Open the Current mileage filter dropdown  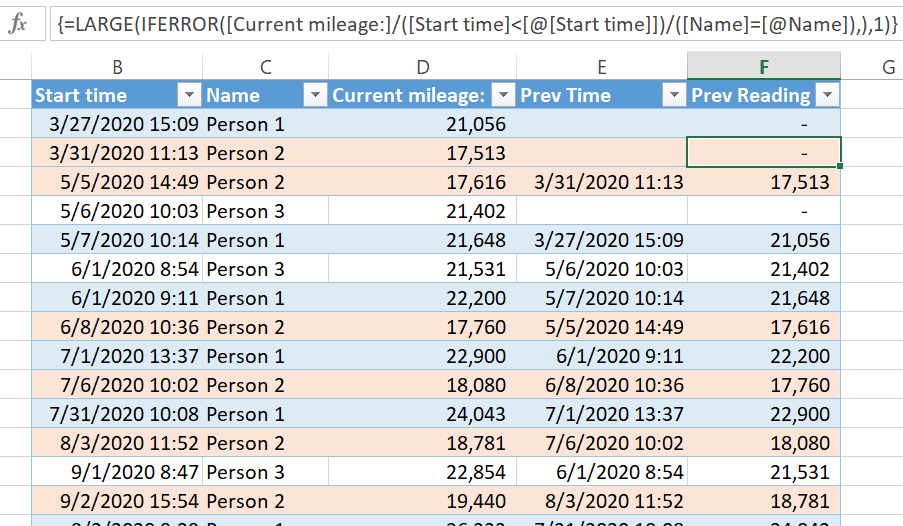click(x=503, y=94)
